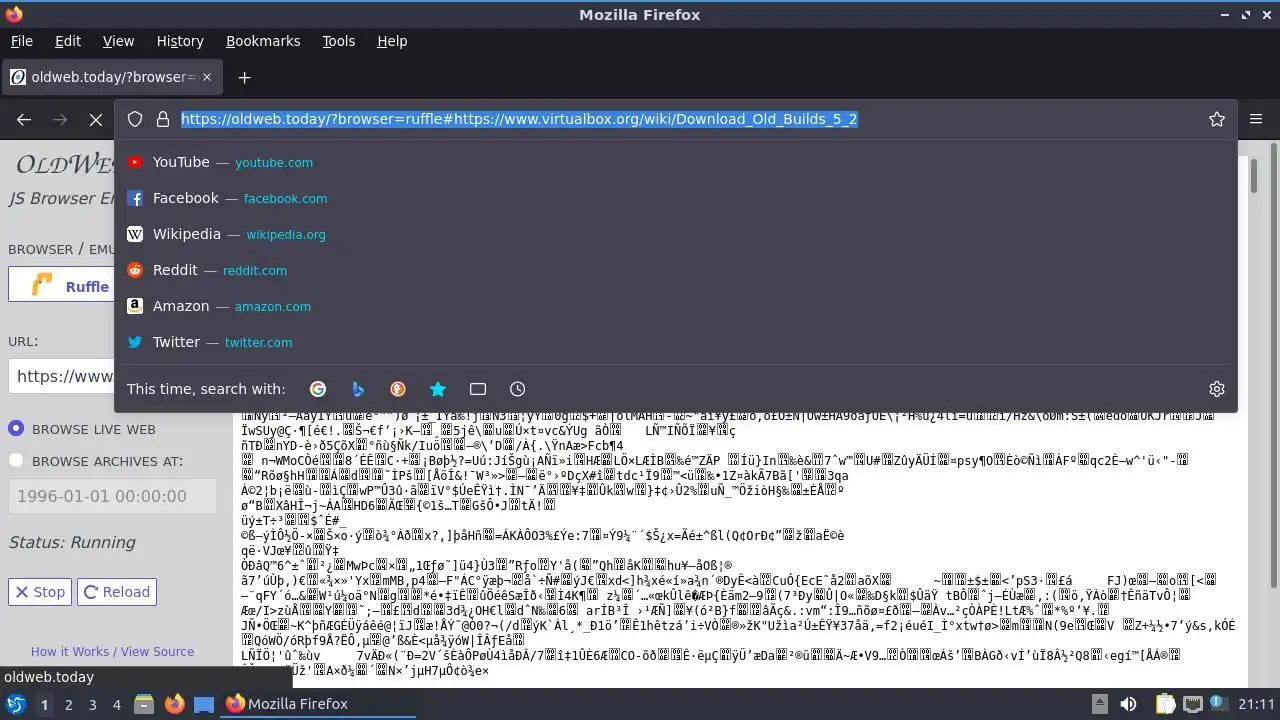The height and width of the screenshot is (720, 1280).
Task: Select the Browse Live Web radio button
Action: tap(16, 429)
